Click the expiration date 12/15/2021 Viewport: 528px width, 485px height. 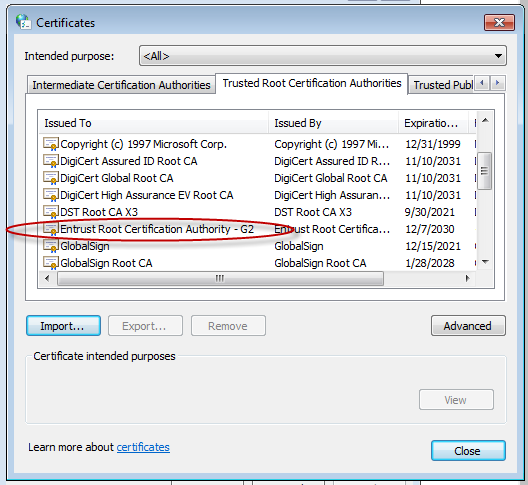[x=433, y=246]
